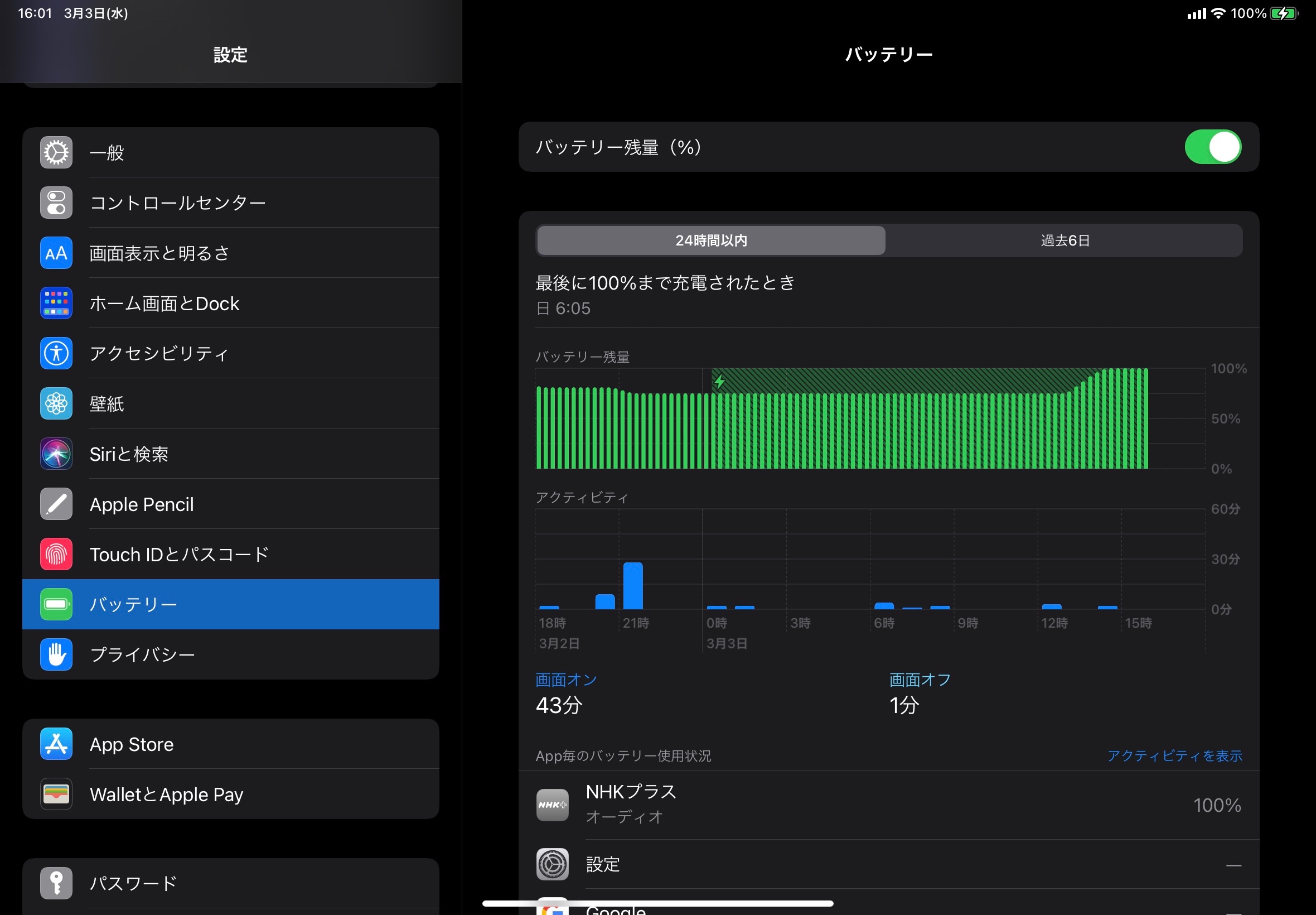This screenshot has height=915, width=1316.
Task: Select the 画面オン usage label
Action: click(566, 680)
